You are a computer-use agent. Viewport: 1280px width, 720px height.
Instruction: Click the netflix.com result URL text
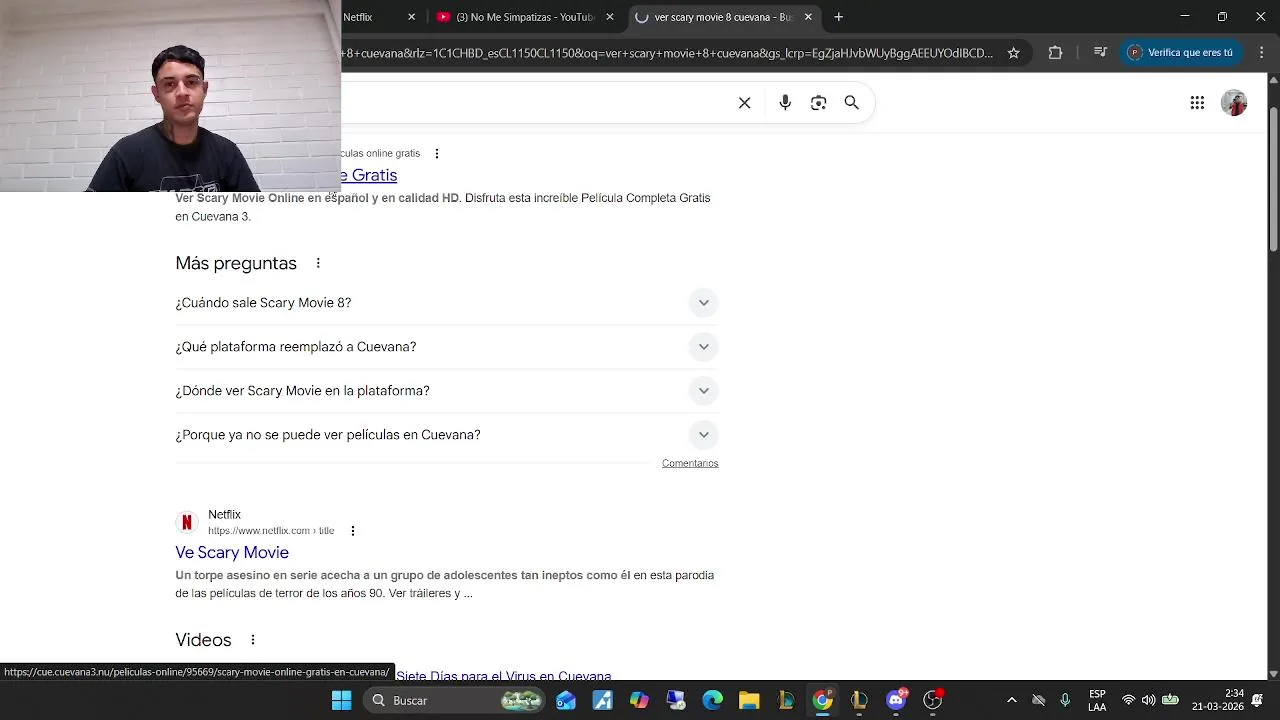click(271, 531)
